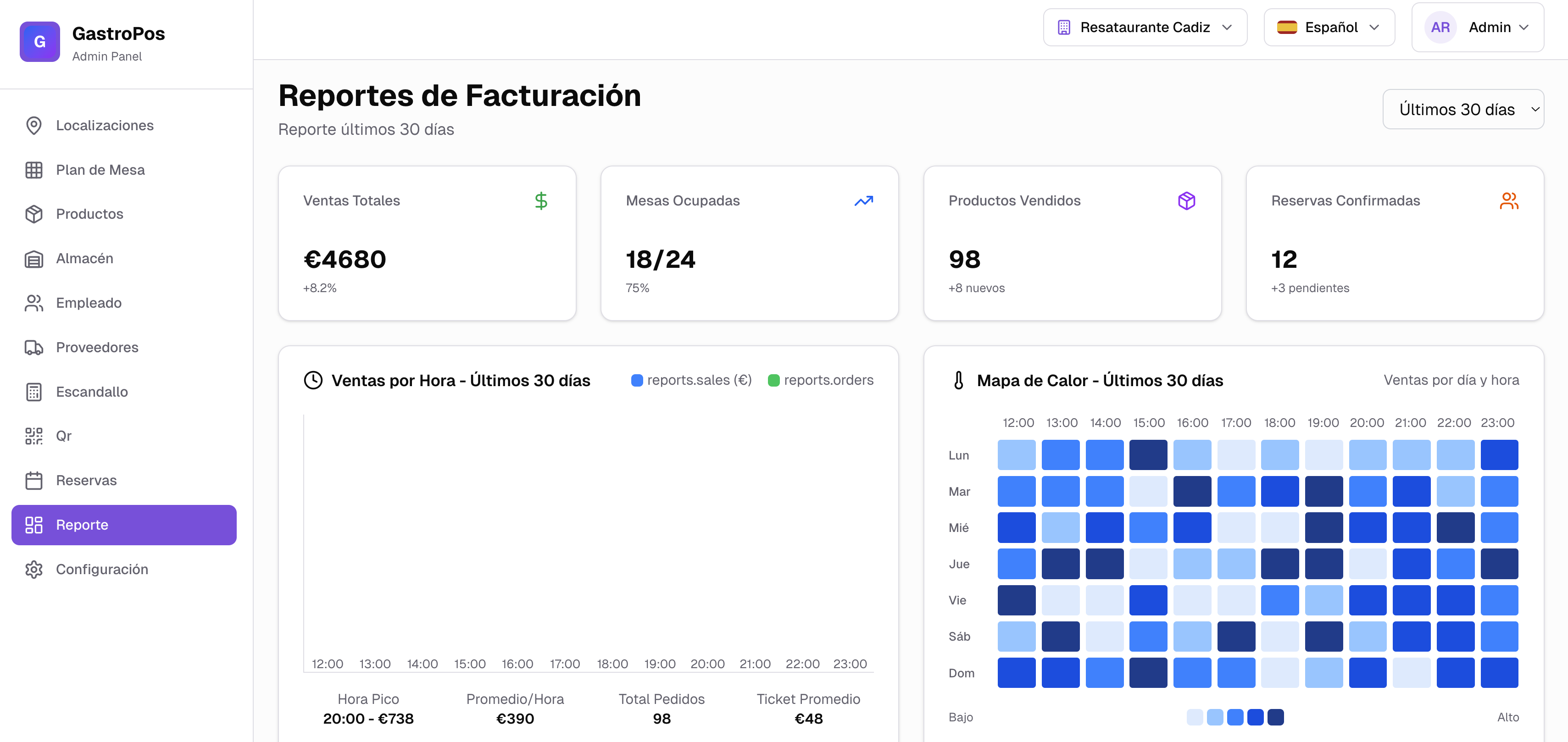Screen dimensions: 1568x742
Task: Click the Productos Vendidos box icon
Action: coord(1186,201)
